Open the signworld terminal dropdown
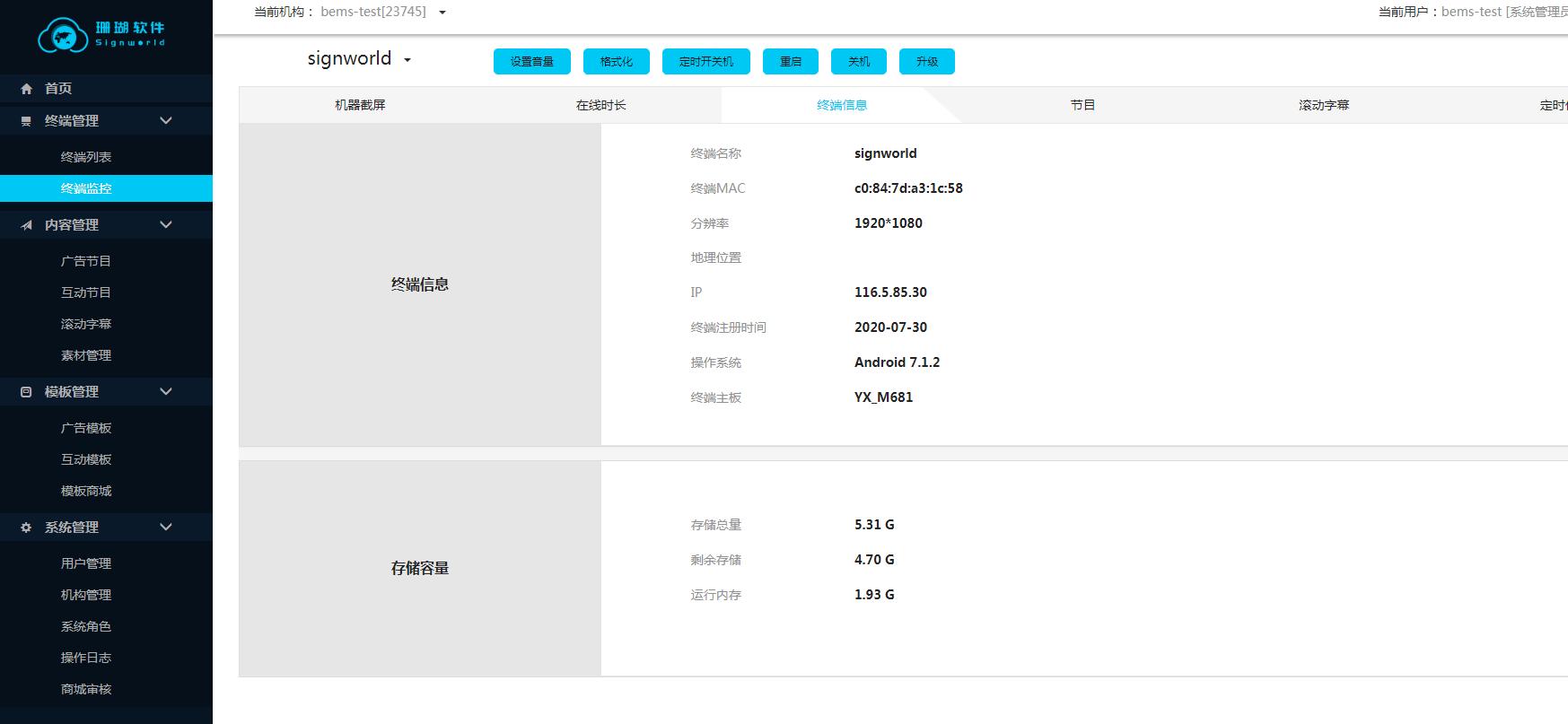 [x=407, y=60]
